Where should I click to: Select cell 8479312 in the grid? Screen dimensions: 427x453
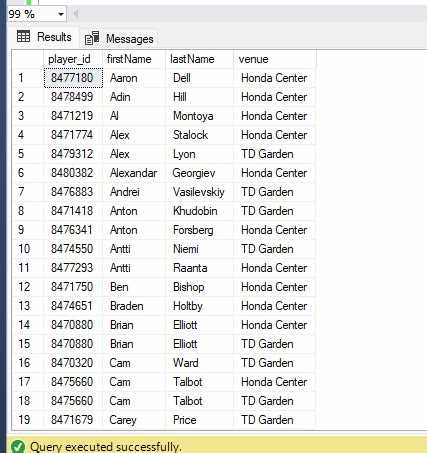click(73, 154)
